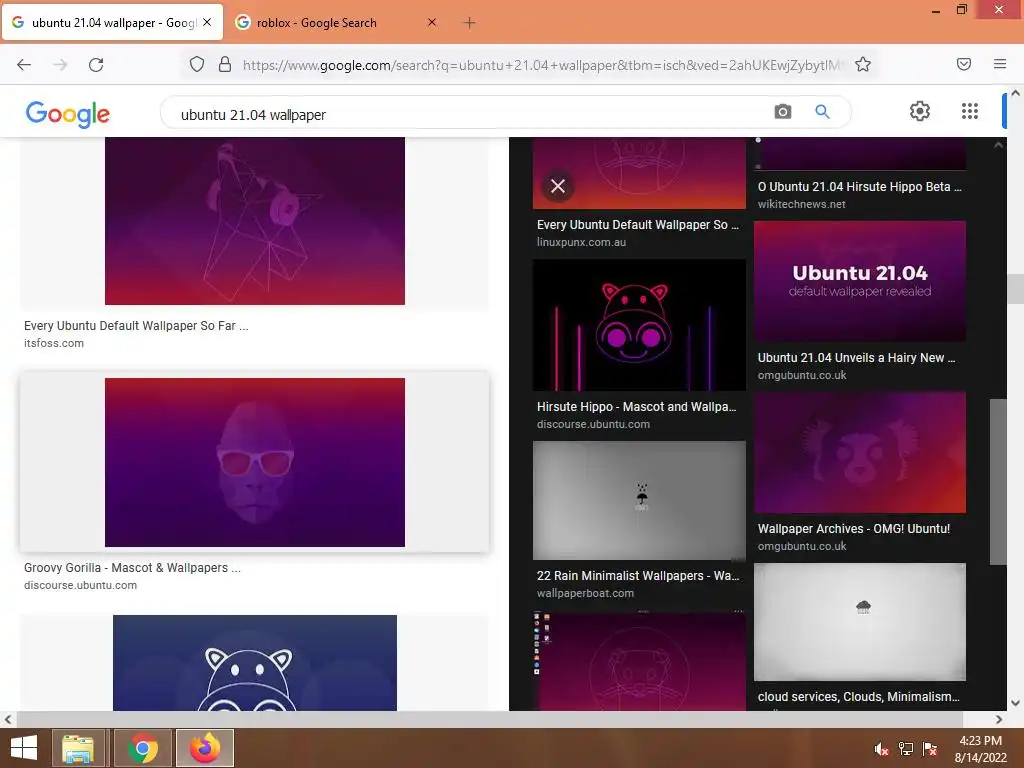Launch Google Chrome from the taskbar
The height and width of the screenshot is (768, 1024).
click(x=142, y=748)
